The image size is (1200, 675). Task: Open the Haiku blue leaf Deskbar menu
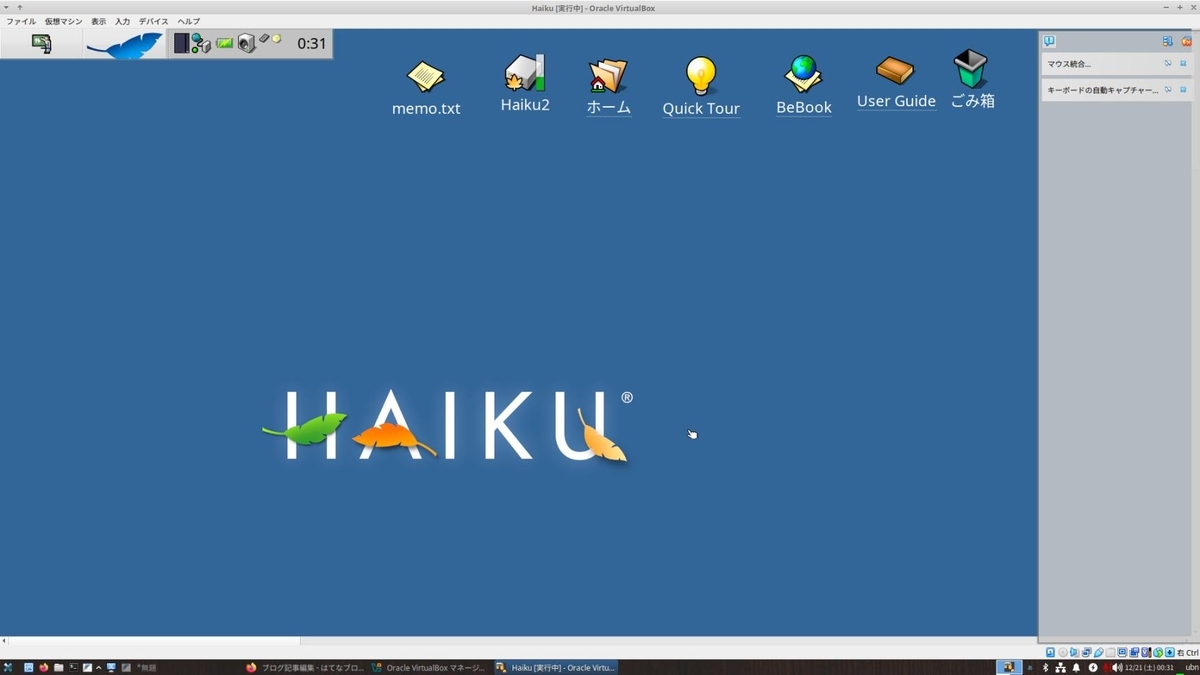pos(124,44)
